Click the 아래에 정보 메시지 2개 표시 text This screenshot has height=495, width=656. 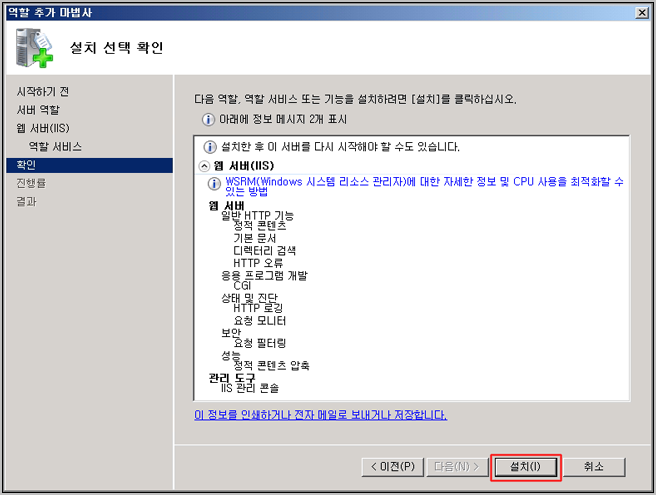(283, 120)
